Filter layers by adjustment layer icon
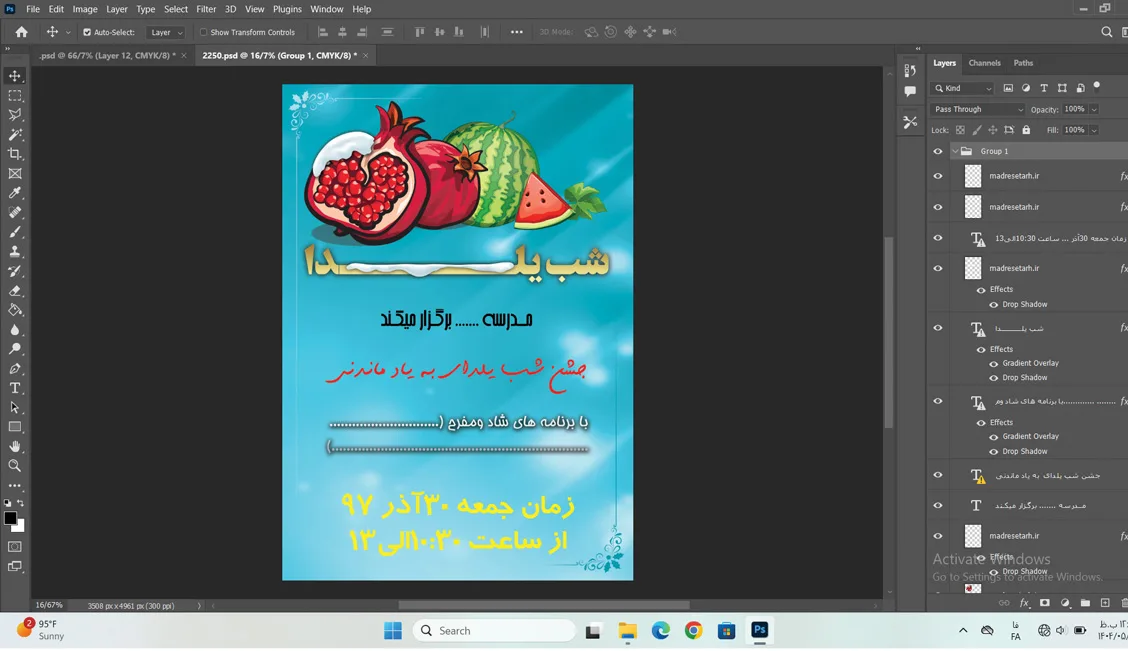Image resolution: width=1128 pixels, height=651 pixels. tap(1026, 88)
